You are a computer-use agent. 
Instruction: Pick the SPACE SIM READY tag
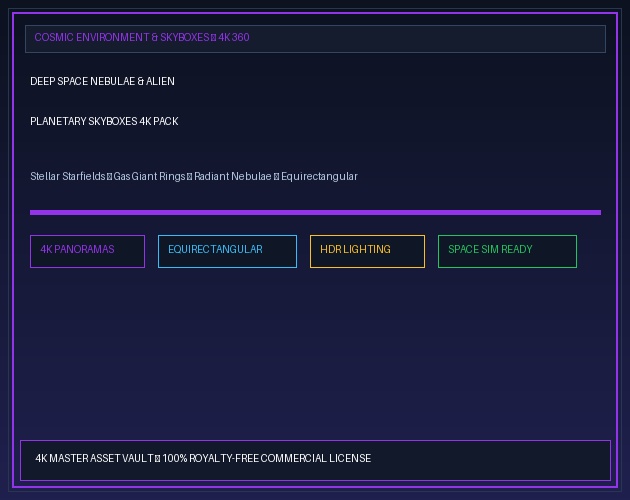(x=507, y=251)
